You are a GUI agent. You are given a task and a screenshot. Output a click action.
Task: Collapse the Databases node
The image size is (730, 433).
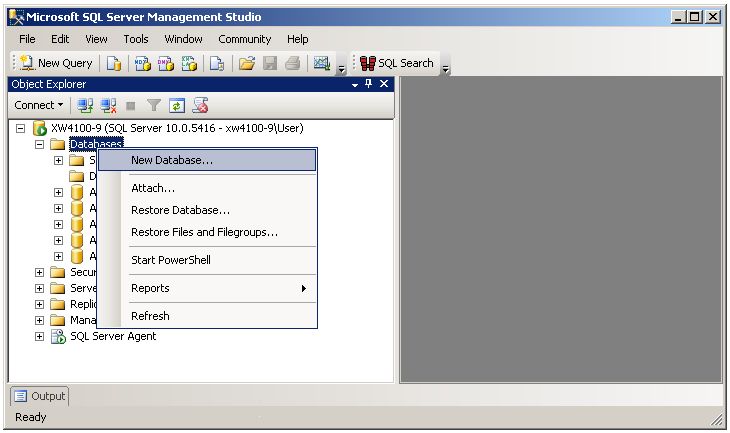(40, 144)
